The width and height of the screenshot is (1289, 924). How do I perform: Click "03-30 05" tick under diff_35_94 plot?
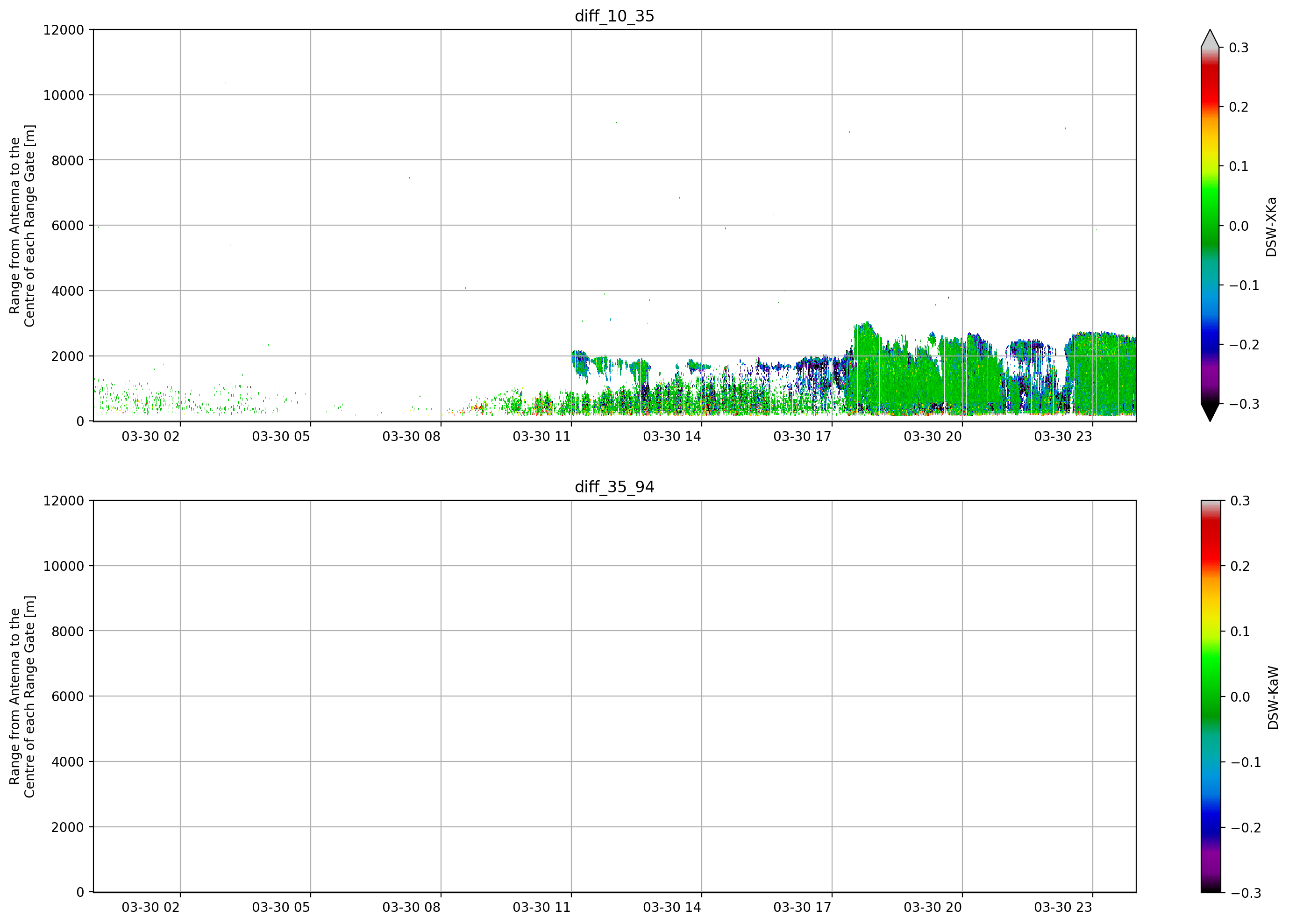pyautogui.click(x=281, y=908)
